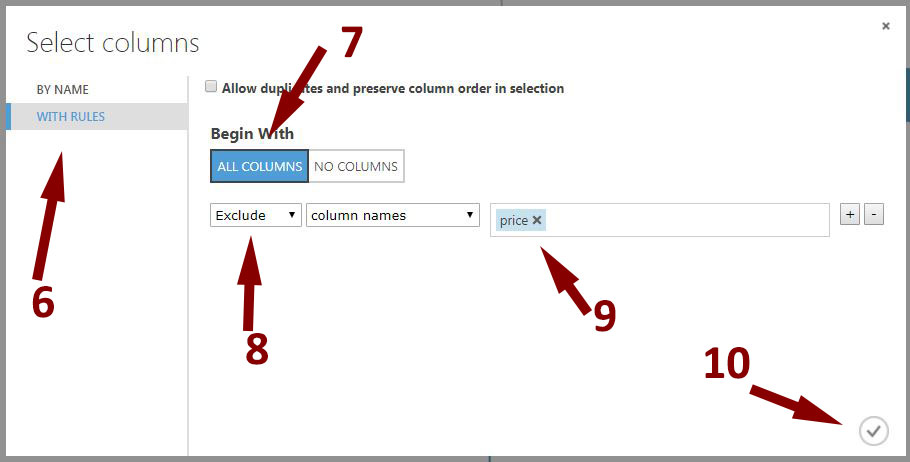The height and width of the screenshot is (462, 910).
Task: Open the column names dropdown
Action: (393, 215)
